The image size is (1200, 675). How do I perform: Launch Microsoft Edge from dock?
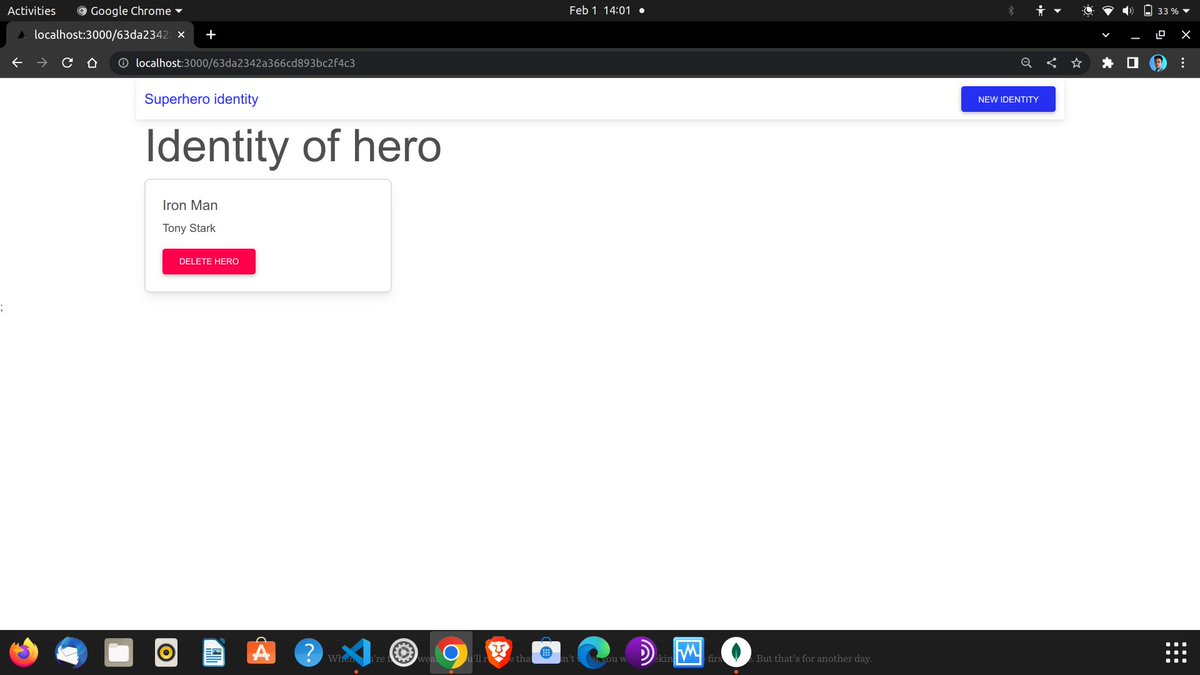click(x=594, y=653)
